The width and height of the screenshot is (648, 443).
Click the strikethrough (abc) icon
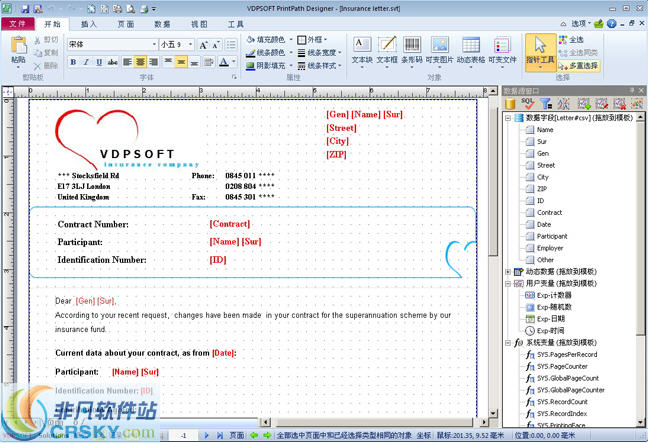pyautogui.click(x=112, y=62)
